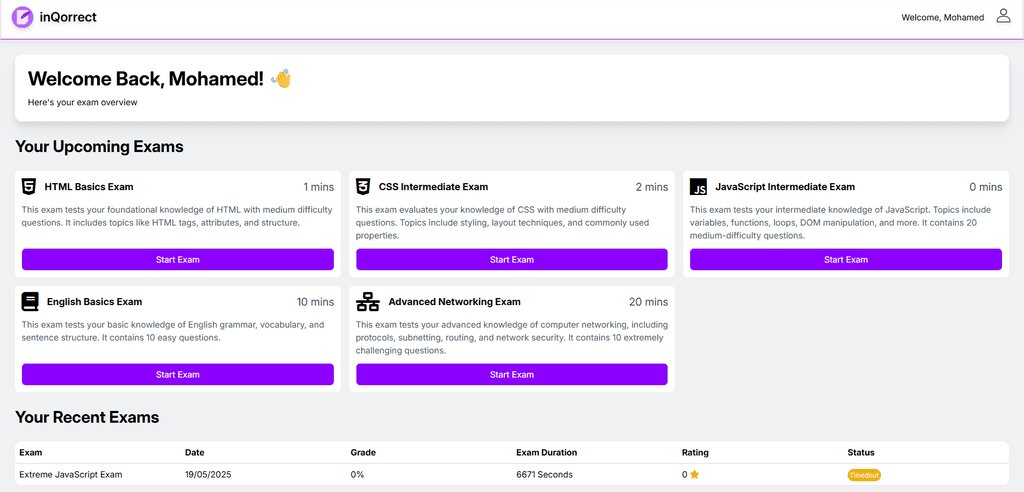The height and width of the screenshot is (492, 1024).
Task: Click the 'Rating' column header
Action: 695,452
